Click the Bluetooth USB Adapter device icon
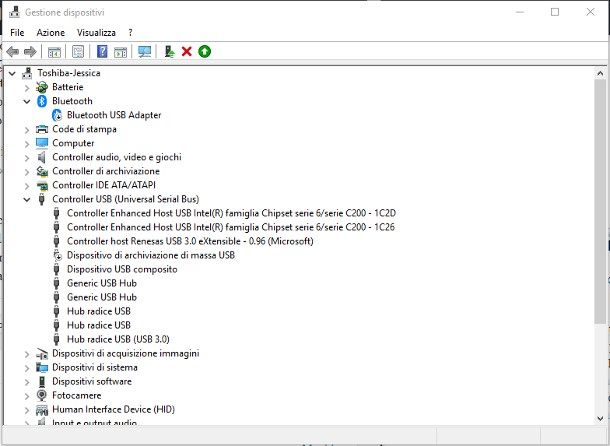The width and height of the screenshot is (610, 446). point(57,115)
